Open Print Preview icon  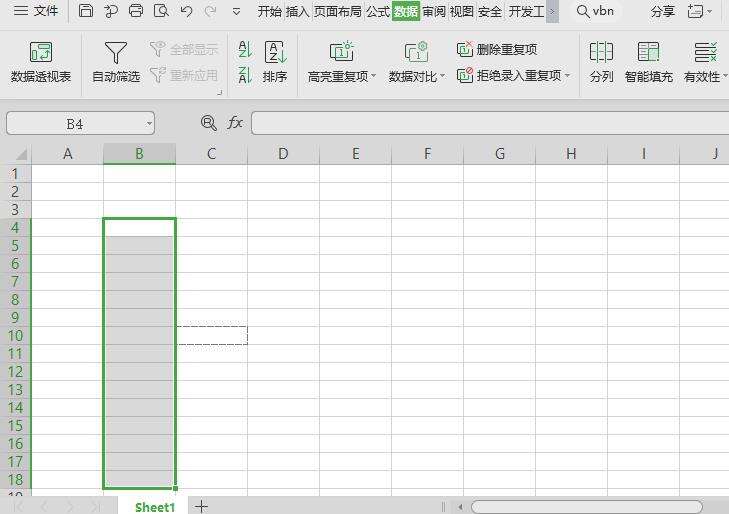[x=161, y=11]
